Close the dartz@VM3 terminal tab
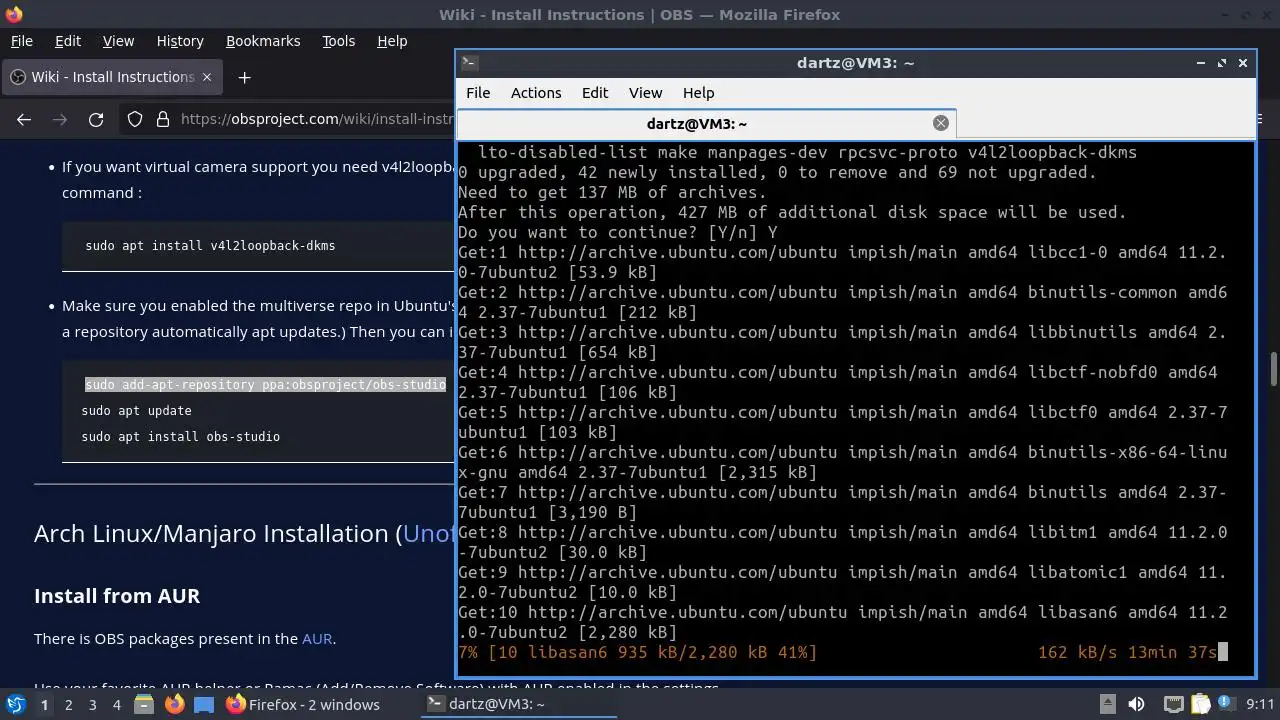Image resolution: width=1280 pixels, height=720 pixels. click(x=940, y=123)
